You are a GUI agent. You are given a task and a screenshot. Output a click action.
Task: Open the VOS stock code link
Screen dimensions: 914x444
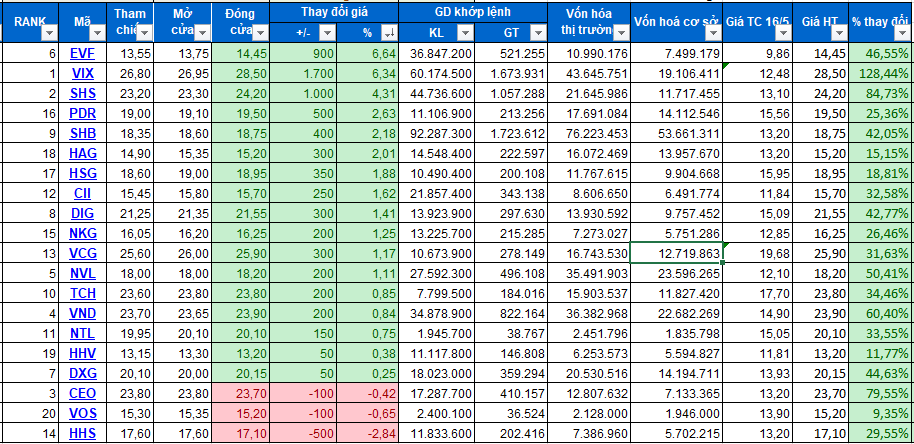(x=82, y=413)
